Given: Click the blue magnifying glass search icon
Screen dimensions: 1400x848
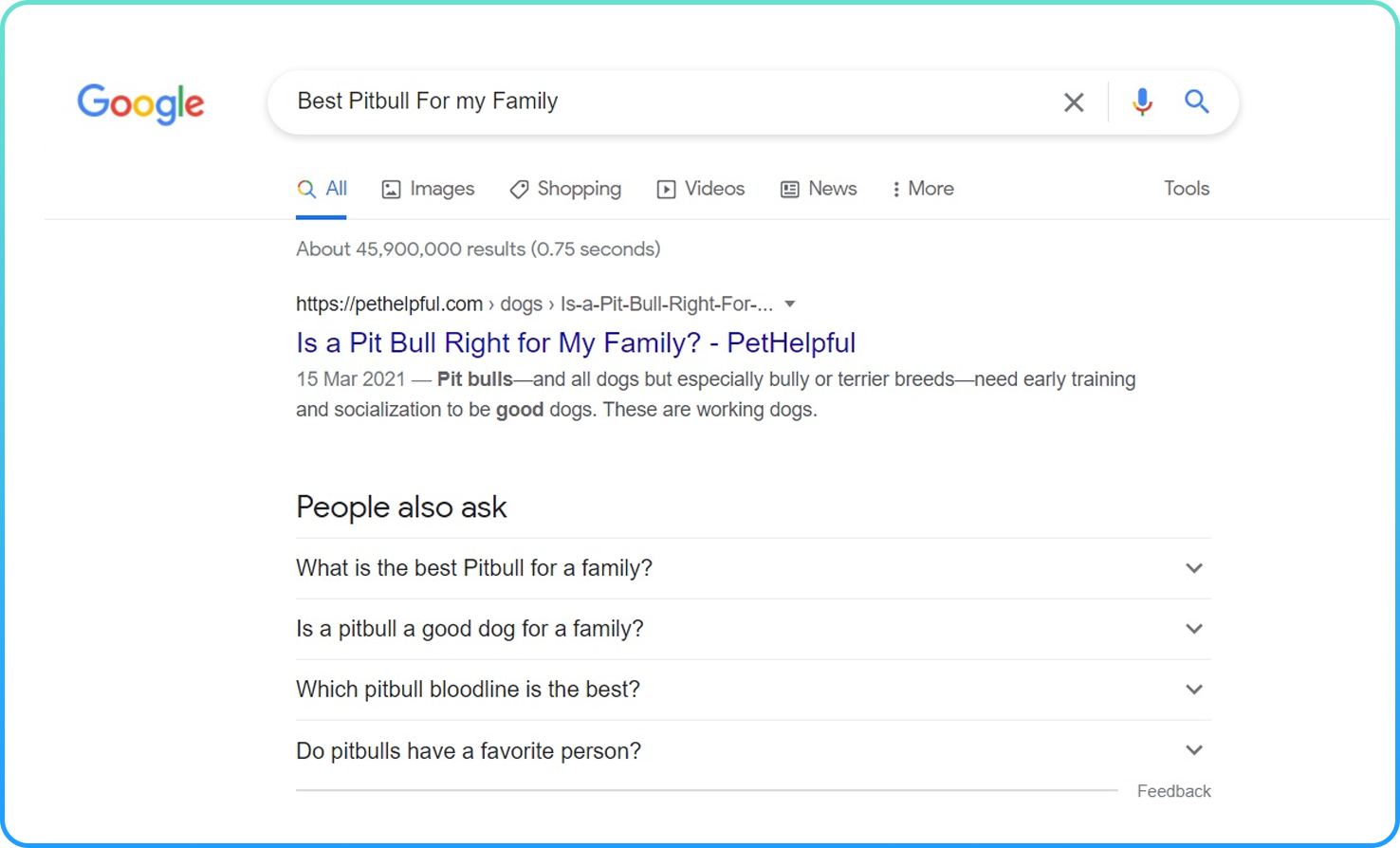Looking at the screenshot, I should tap(1196, 101).
